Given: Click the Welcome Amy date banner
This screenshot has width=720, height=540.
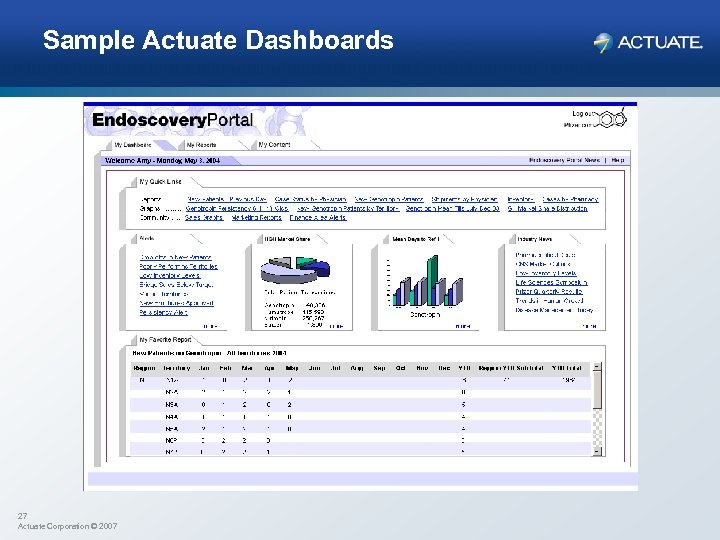Looking at the screenshot, I should pyautogui.click(x=163, y=160).
